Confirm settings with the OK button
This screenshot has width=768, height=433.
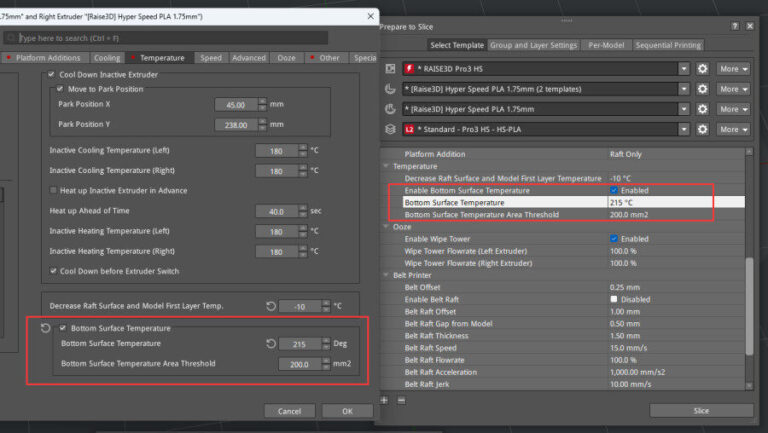[347, 411]
